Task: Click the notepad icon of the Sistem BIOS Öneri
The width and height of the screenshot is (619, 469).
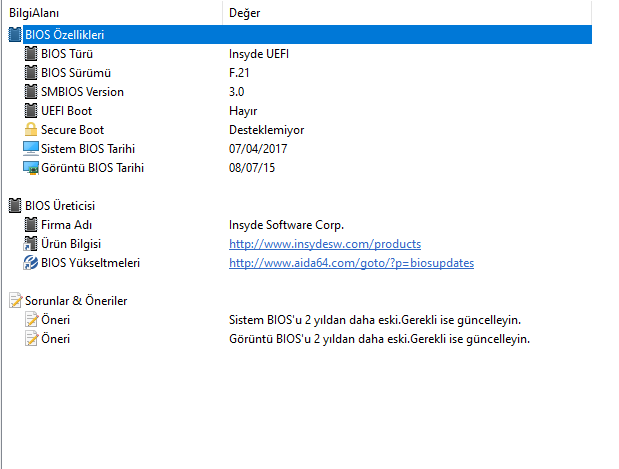Action: [x=32, y=319]
